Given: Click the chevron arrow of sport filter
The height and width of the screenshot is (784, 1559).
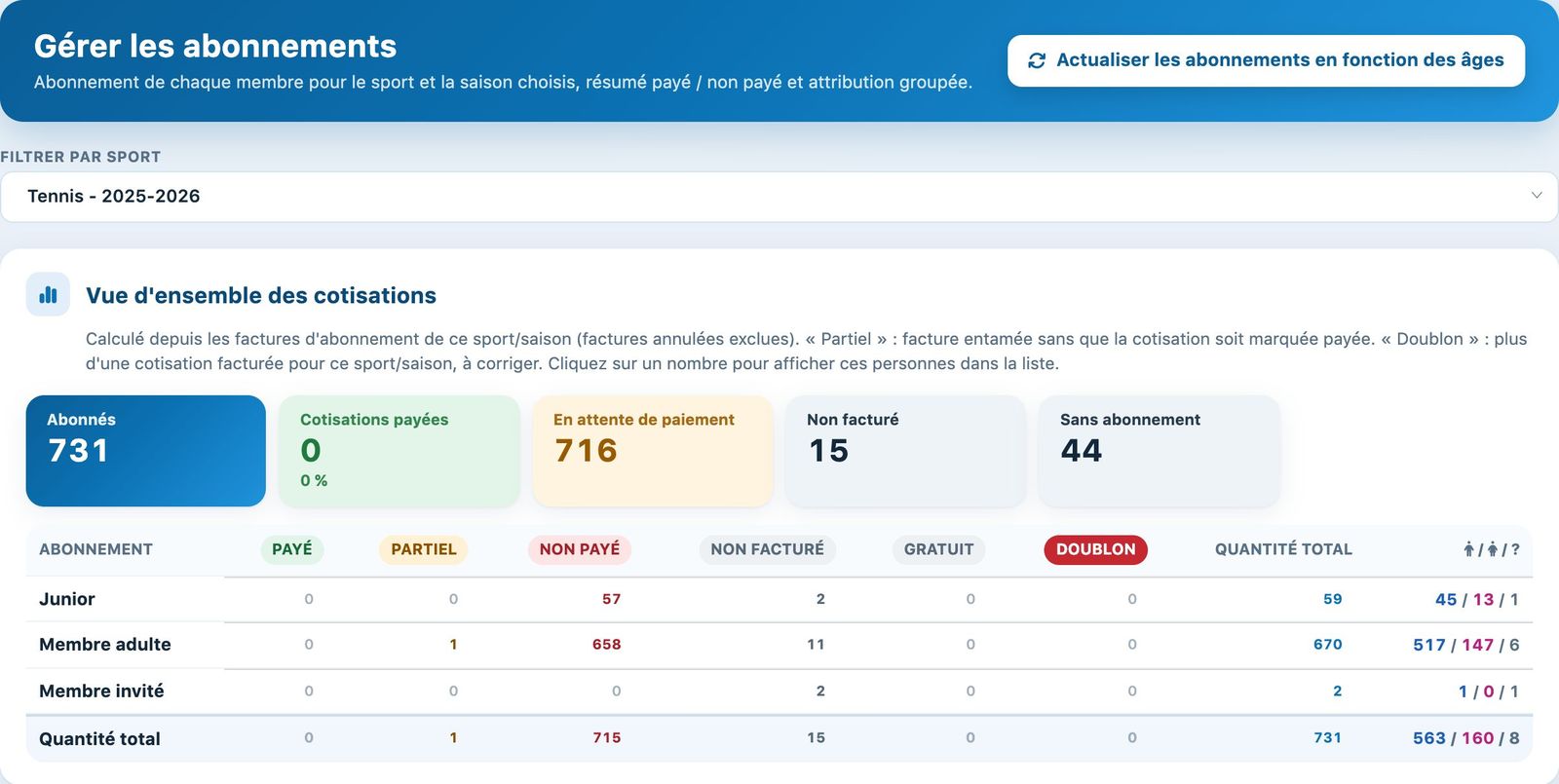Looking at the screenshot, I should click(1537, 195).
